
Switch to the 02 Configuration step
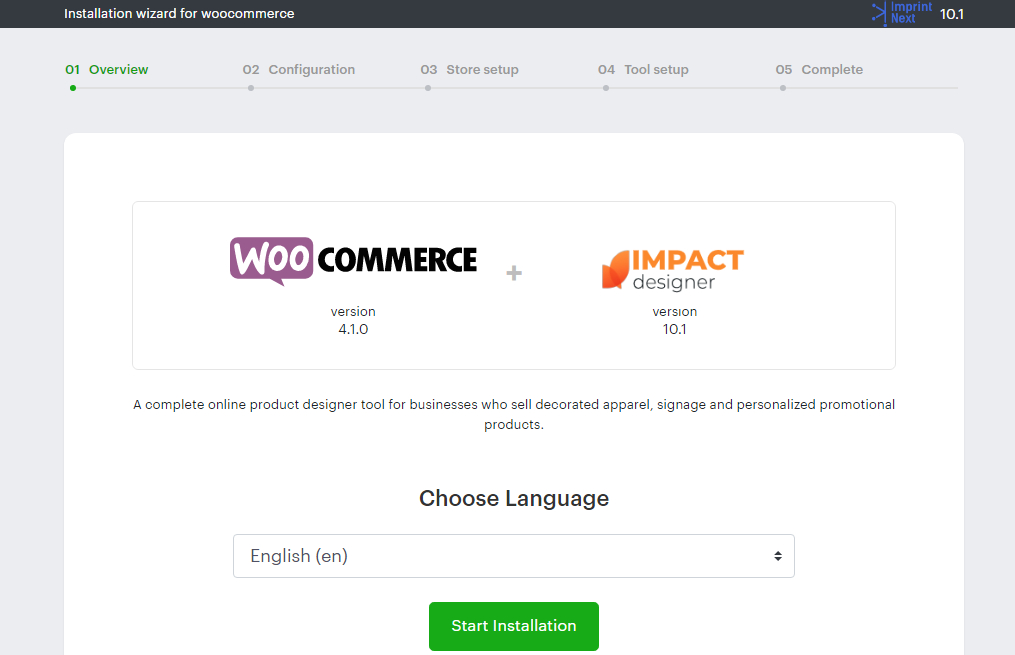tap(299, 70)
